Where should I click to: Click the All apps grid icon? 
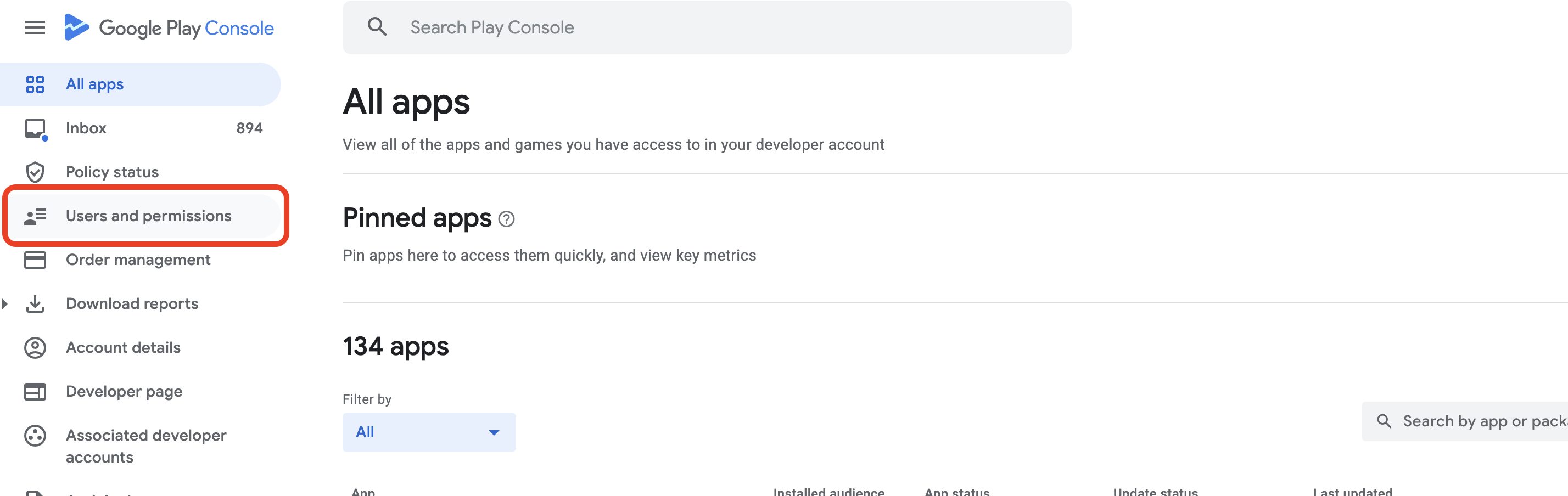pos(35,84)
